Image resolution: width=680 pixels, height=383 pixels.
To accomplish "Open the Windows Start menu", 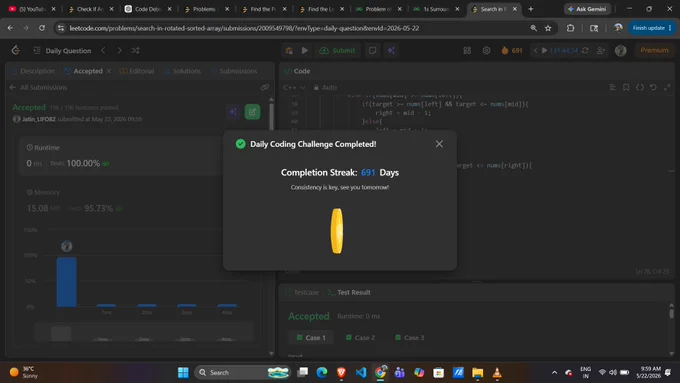I will [183, 372].
